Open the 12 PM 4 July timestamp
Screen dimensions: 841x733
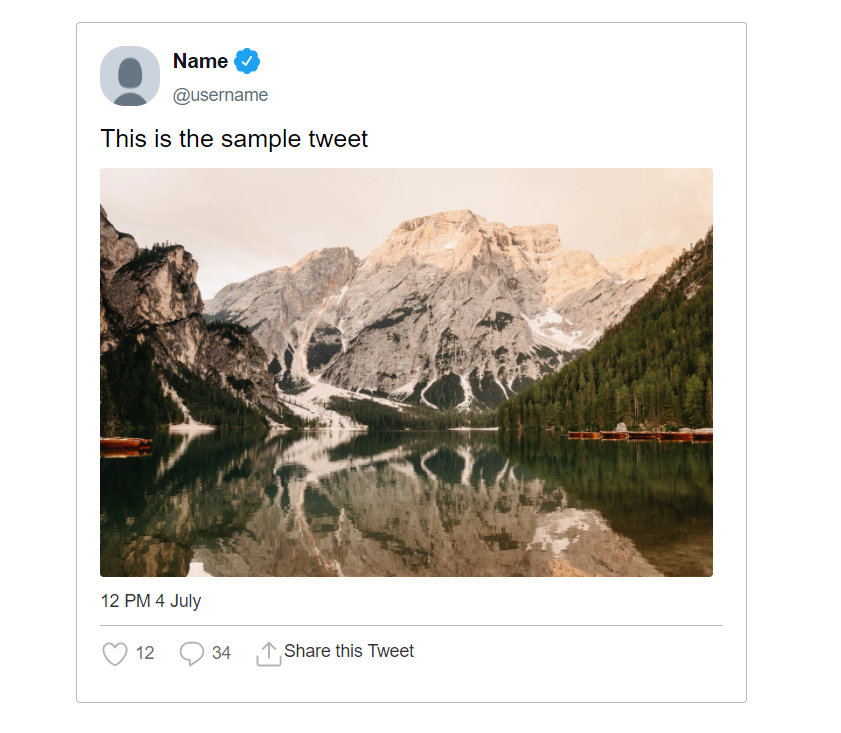151,601
